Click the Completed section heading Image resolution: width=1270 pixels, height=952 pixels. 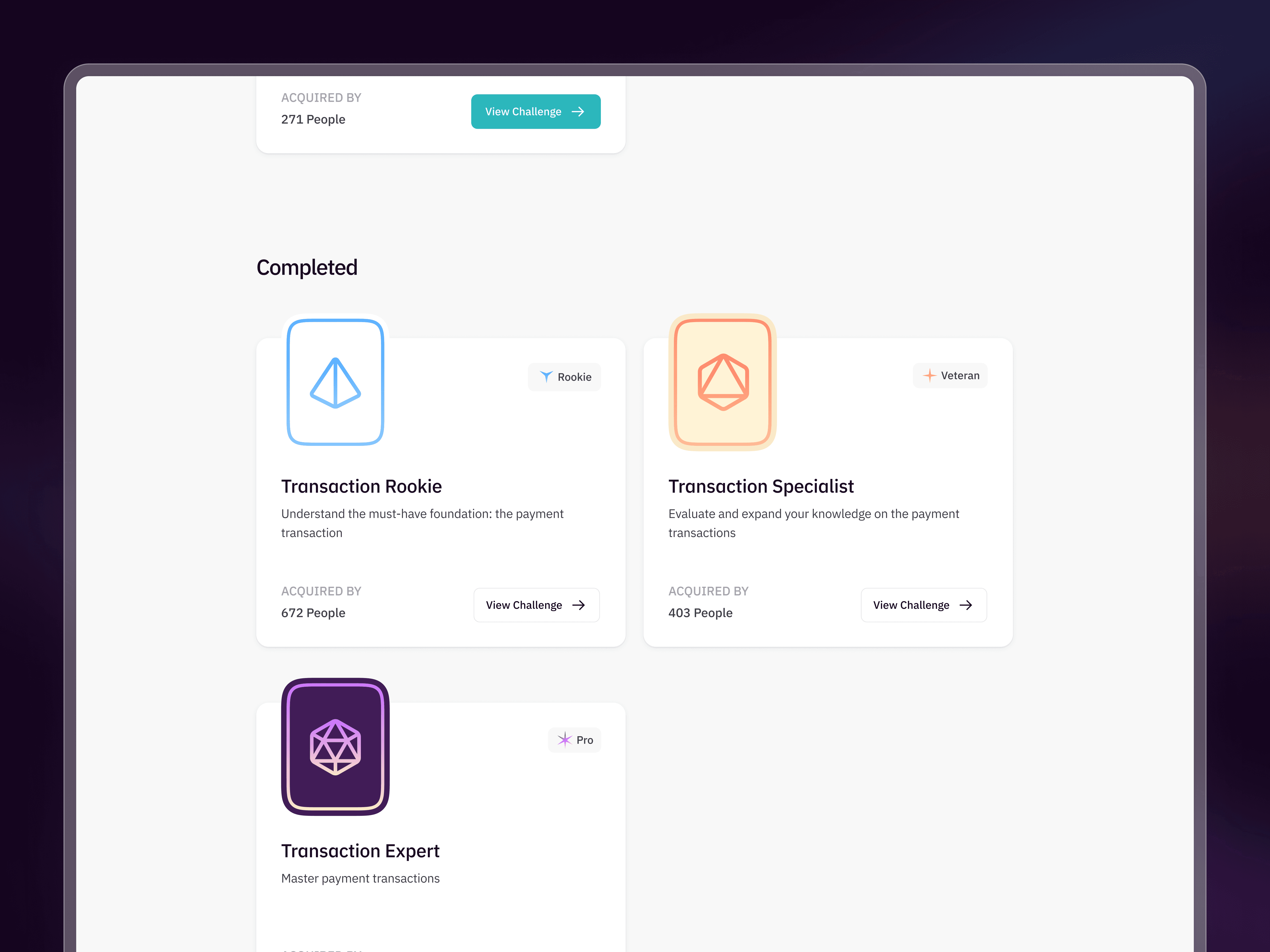307,267
